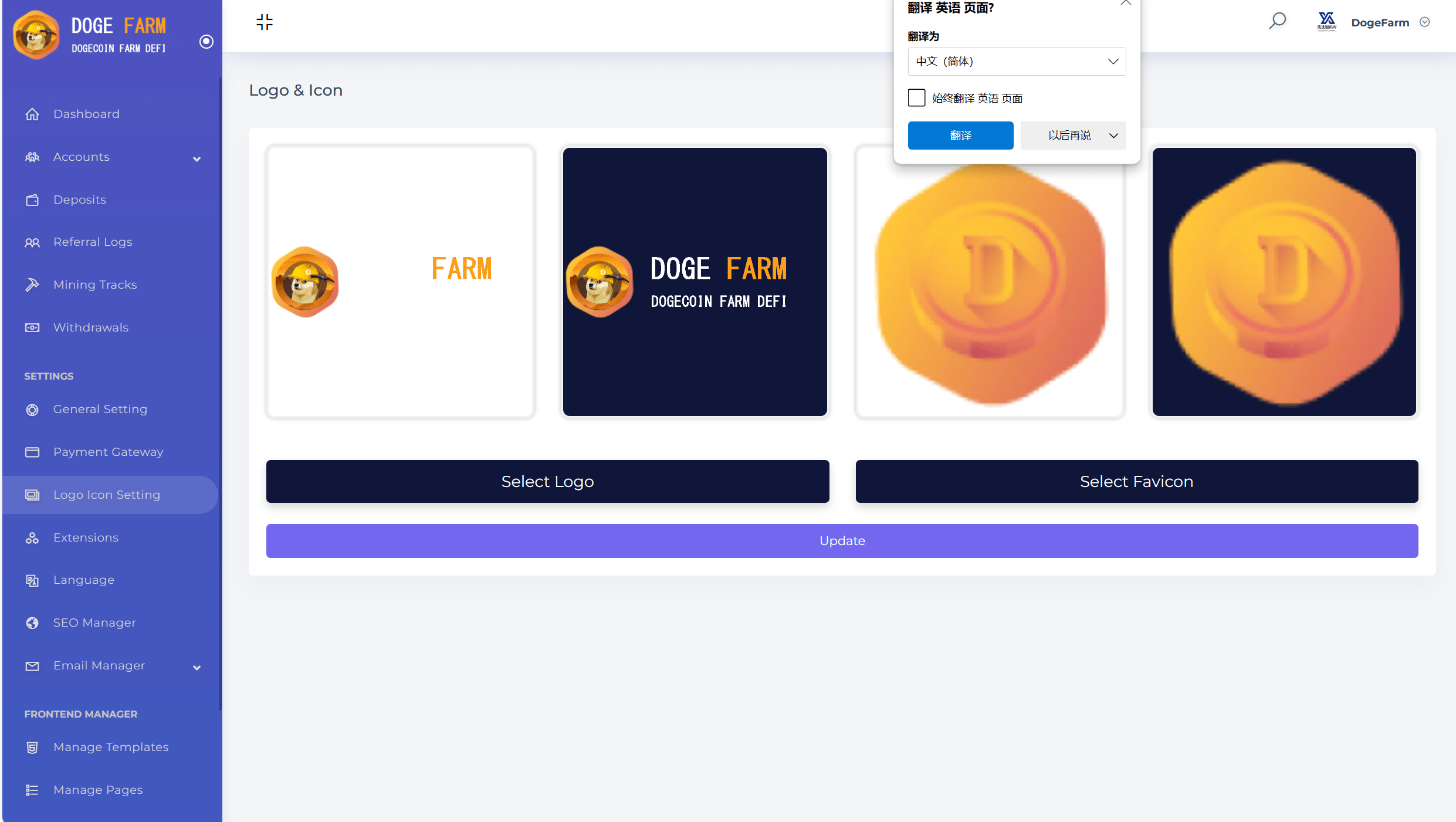1456x822 pixels.
Task: Click the SEO Manager sidebar icon
Action: pos(32,622)
